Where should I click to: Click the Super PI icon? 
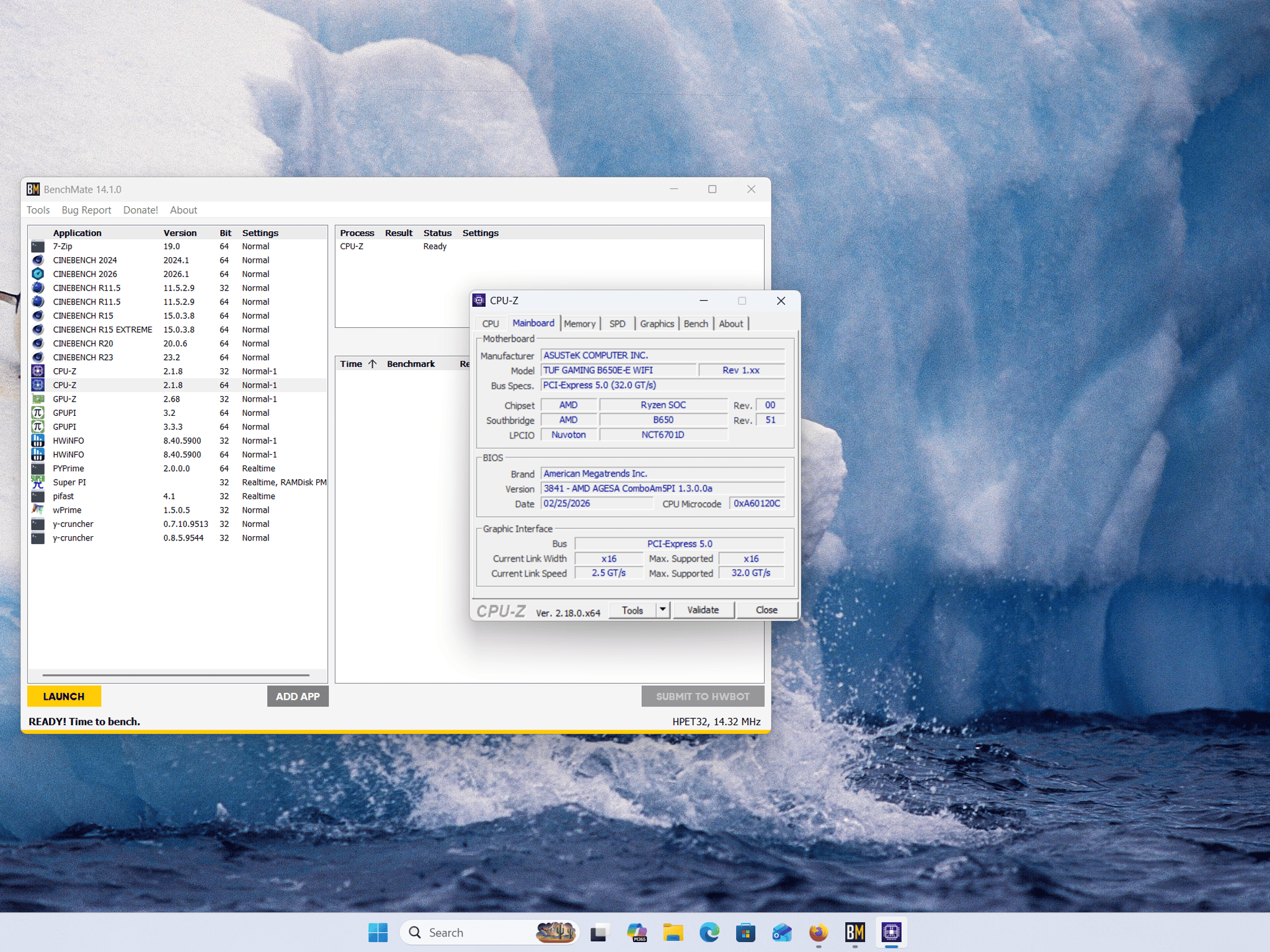pos(38,482)
